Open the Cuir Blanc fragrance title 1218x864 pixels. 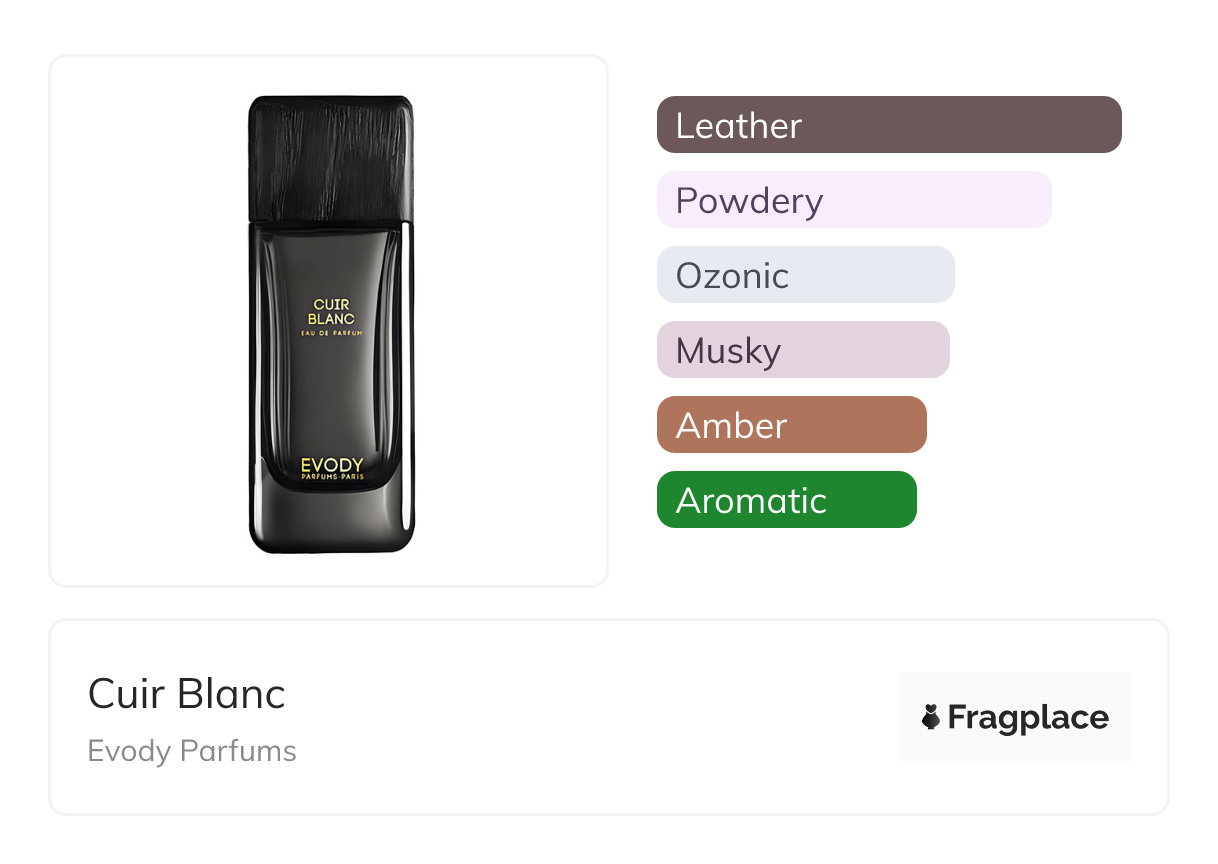[187, 693]
